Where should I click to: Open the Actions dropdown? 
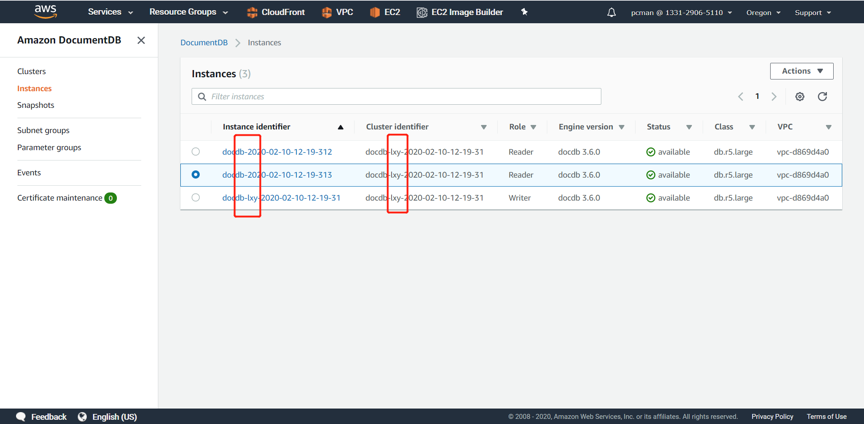(x=802, y=71)
